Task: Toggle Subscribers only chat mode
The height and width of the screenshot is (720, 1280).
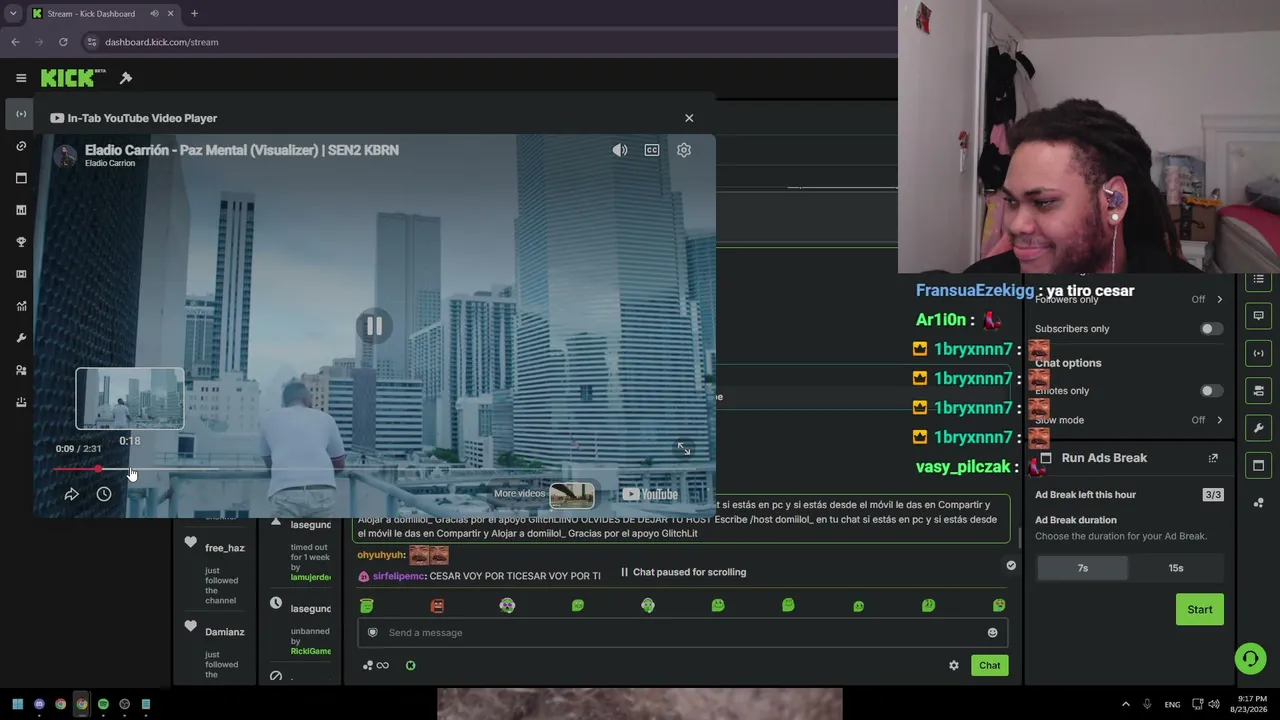Action: click(x=1211, y=329)
